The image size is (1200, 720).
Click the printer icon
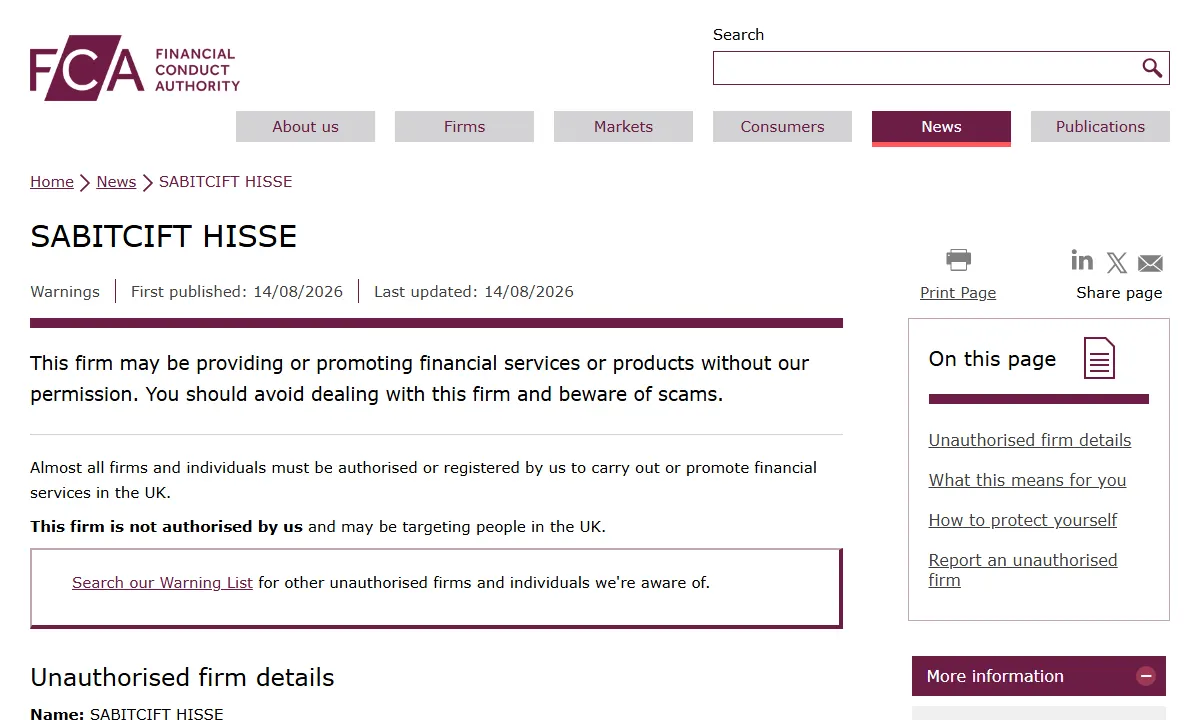tap(958, 260)
